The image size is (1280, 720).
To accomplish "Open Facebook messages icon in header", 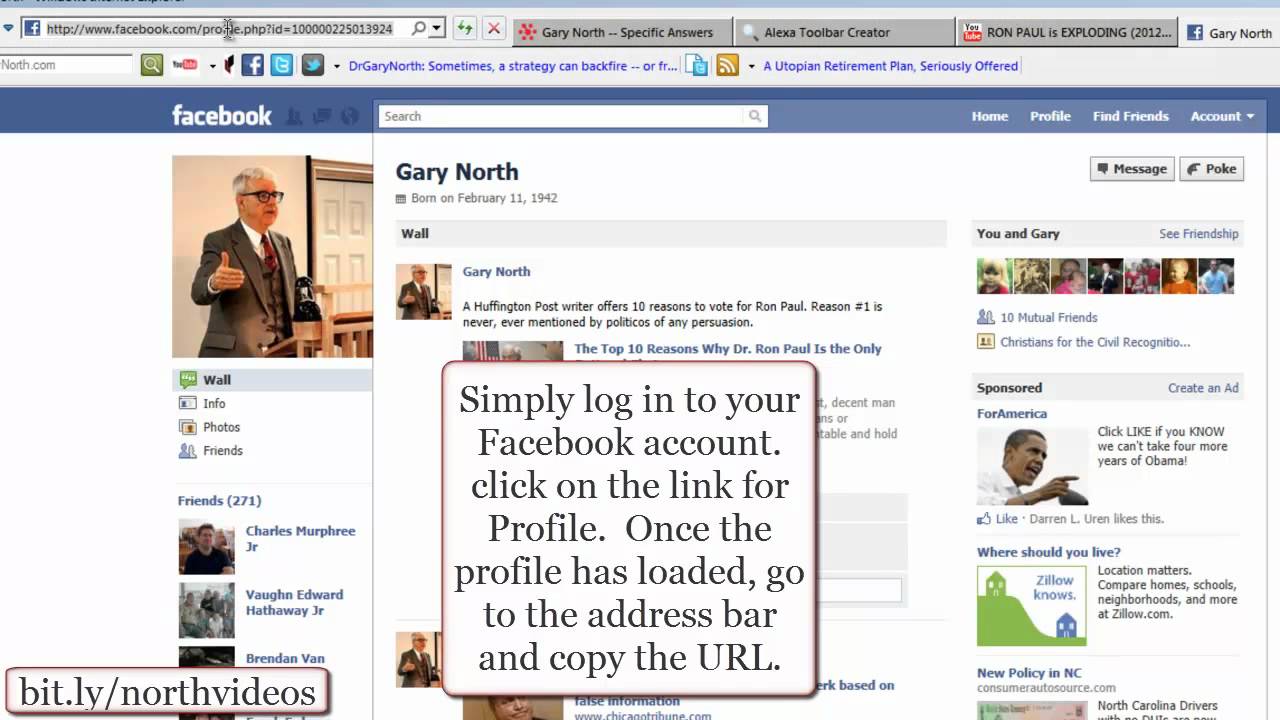I will pos(321,116).
